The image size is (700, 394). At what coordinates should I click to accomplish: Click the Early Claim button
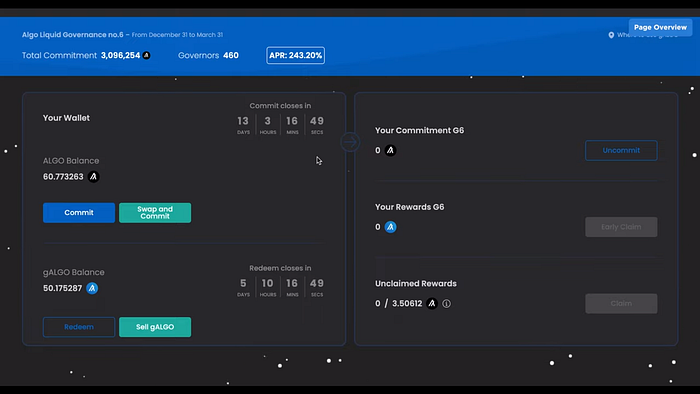point(621,227)
